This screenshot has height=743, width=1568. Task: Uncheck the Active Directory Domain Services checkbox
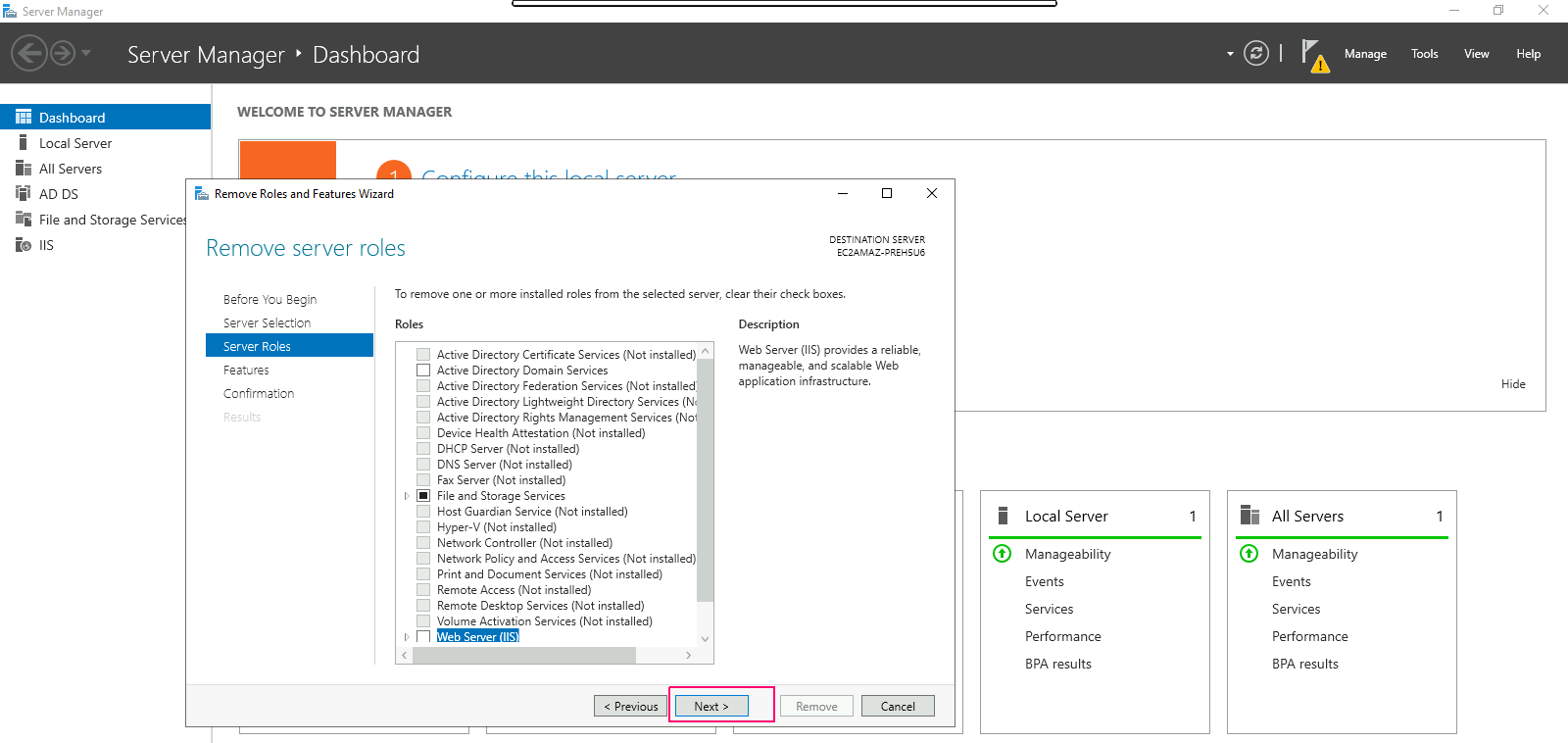point(423,371)
